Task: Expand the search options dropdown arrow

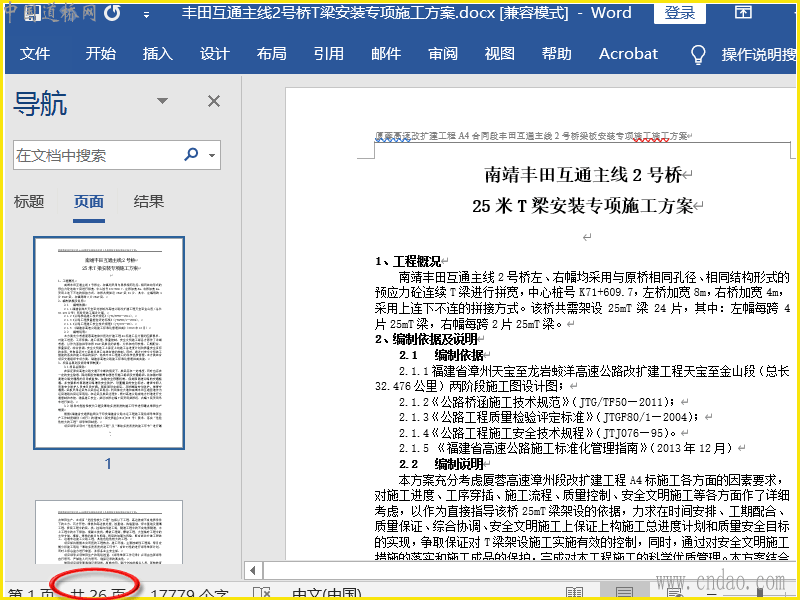Action: (x=212, y=155)
